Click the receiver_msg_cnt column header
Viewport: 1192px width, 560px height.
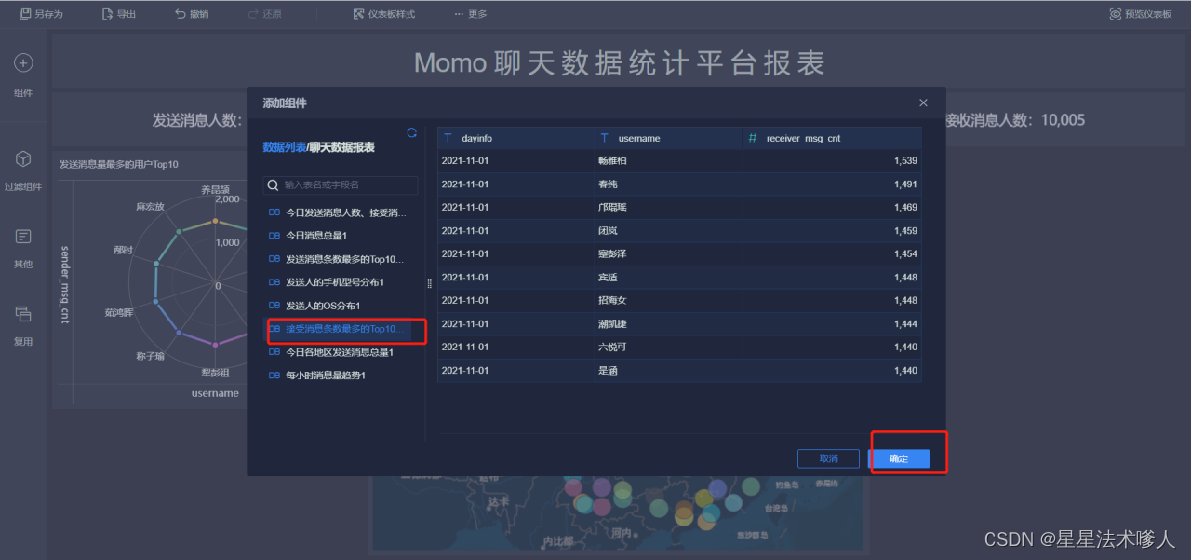[x=832, y=138]
